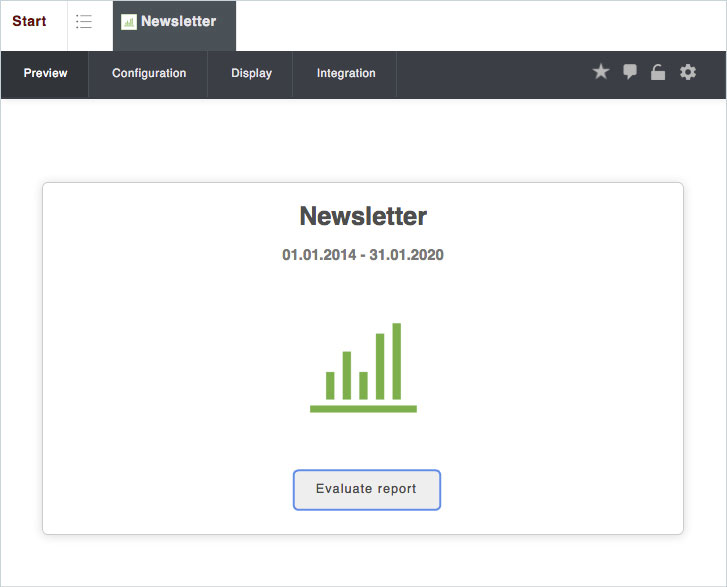The image size is (727, 587).
Task: Click the horizontal baseline of the chart graphic
Action: pyautogui.click(x=363, y=408)
